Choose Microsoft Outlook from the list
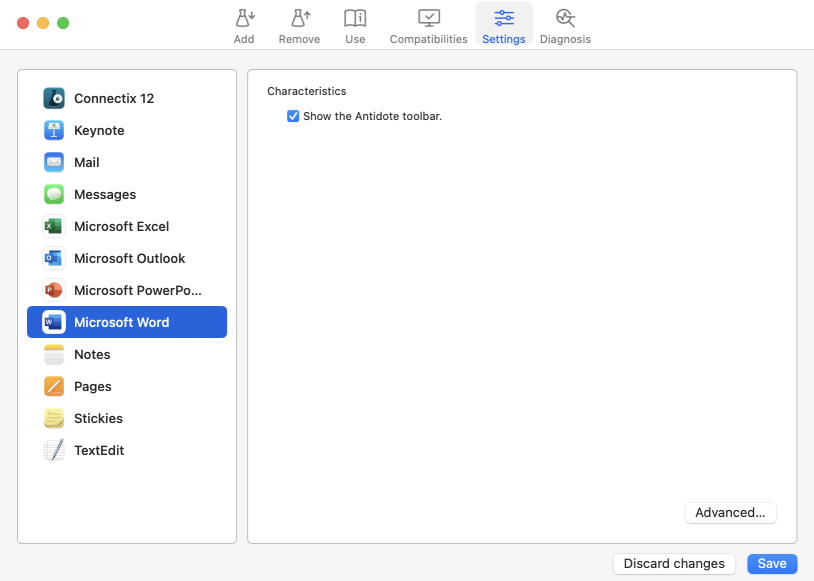The image size is (814, 581). pos(129,258)
